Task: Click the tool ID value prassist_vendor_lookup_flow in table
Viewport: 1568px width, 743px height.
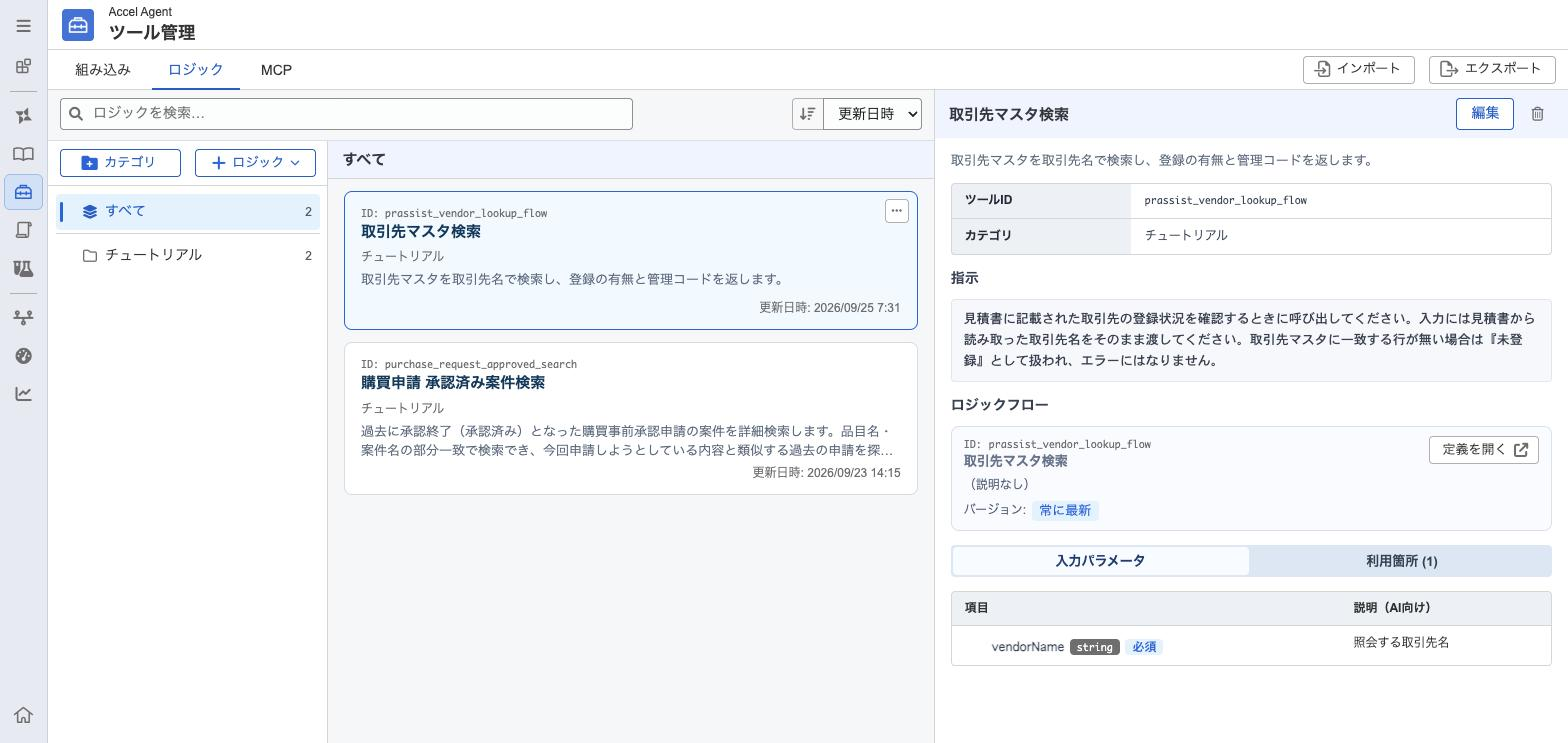Action: coord(1226,200)
